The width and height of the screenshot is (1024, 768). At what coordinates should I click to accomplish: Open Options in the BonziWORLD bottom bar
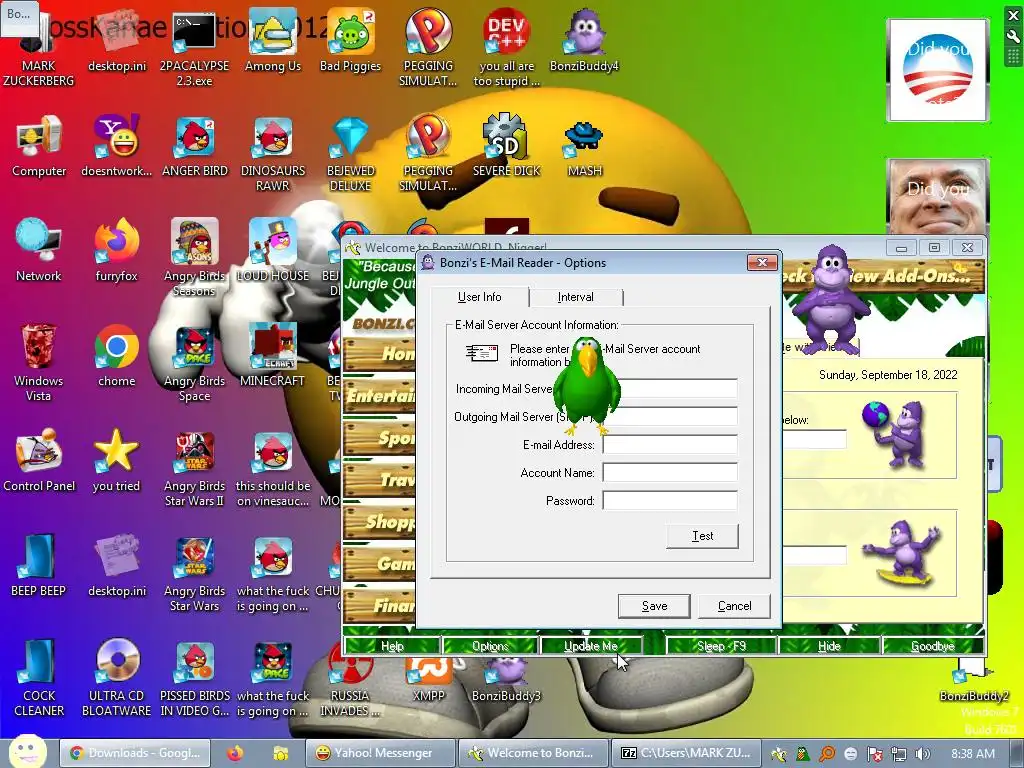490,646
